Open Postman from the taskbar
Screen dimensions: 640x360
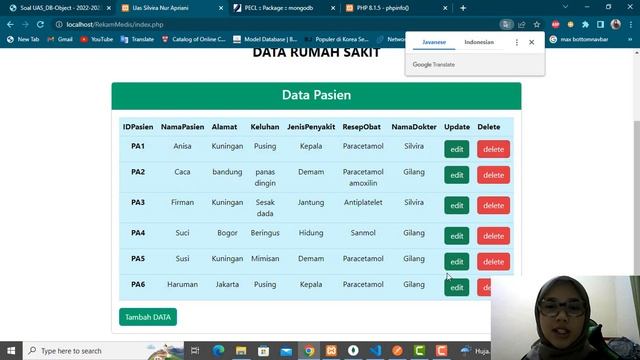(x=397, y=351)
